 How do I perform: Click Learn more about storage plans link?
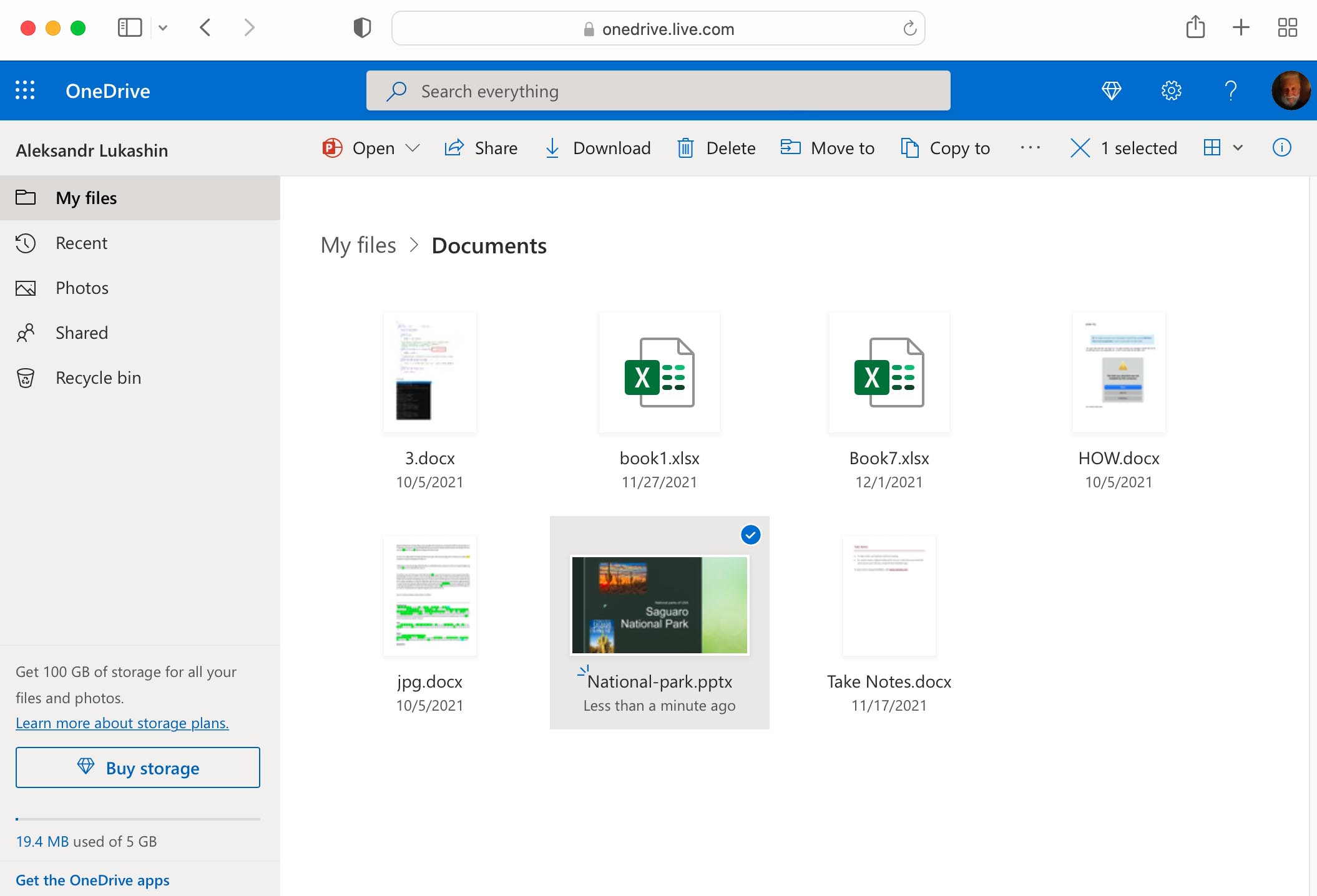pos(122,722)
